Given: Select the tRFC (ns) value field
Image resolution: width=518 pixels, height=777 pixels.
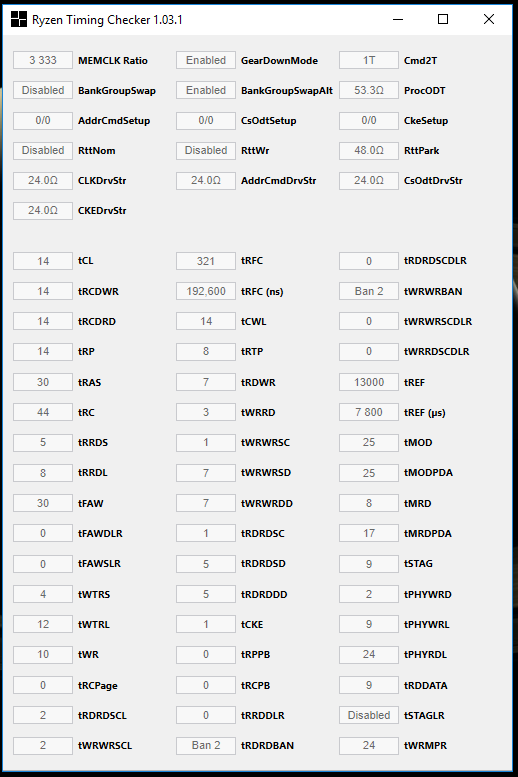Looking at the screenshot, I should (x=206, y=291).
